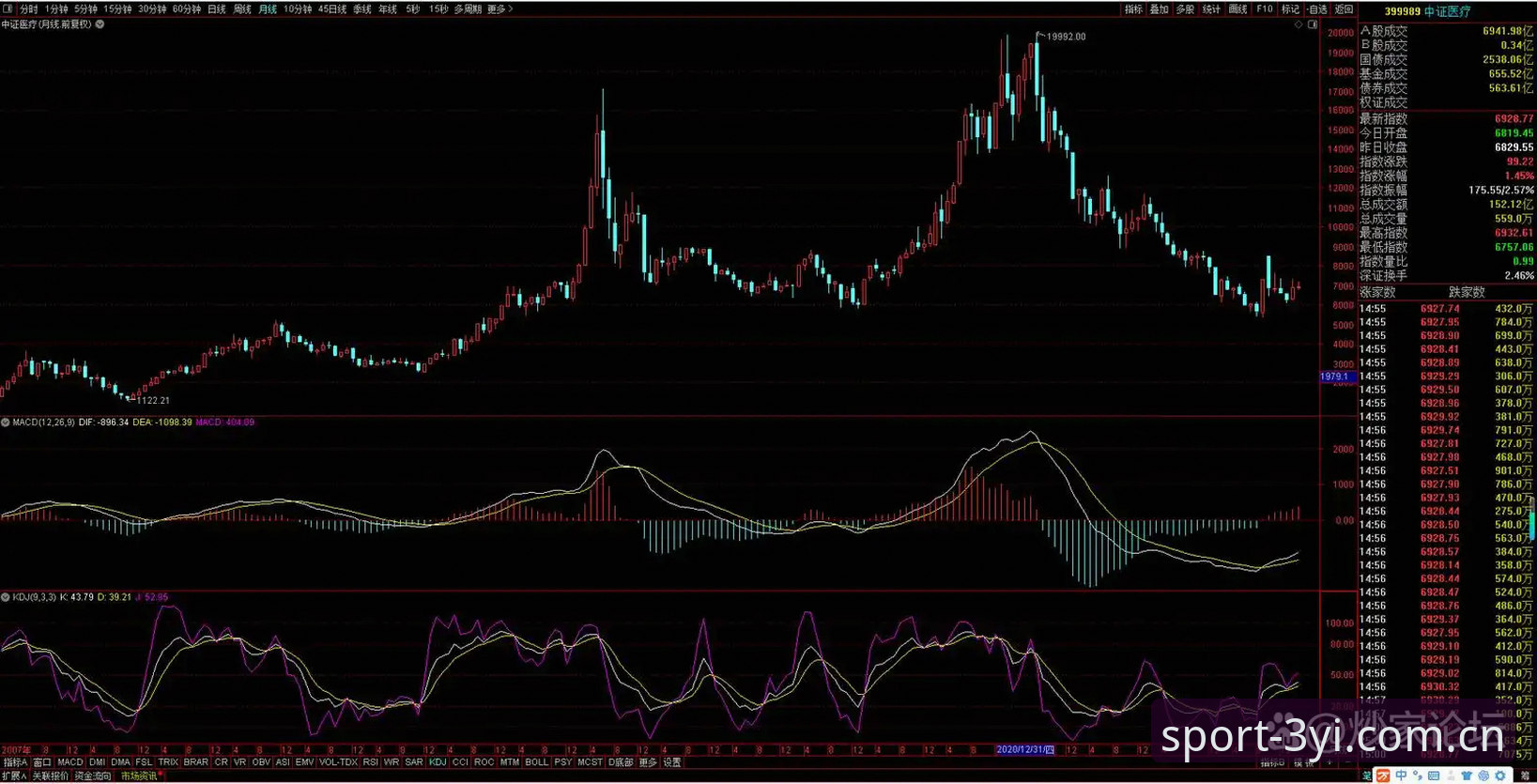Click the side panel icon beside diamond
The height and width of the screenshot is (784, 1537).
1312,24
